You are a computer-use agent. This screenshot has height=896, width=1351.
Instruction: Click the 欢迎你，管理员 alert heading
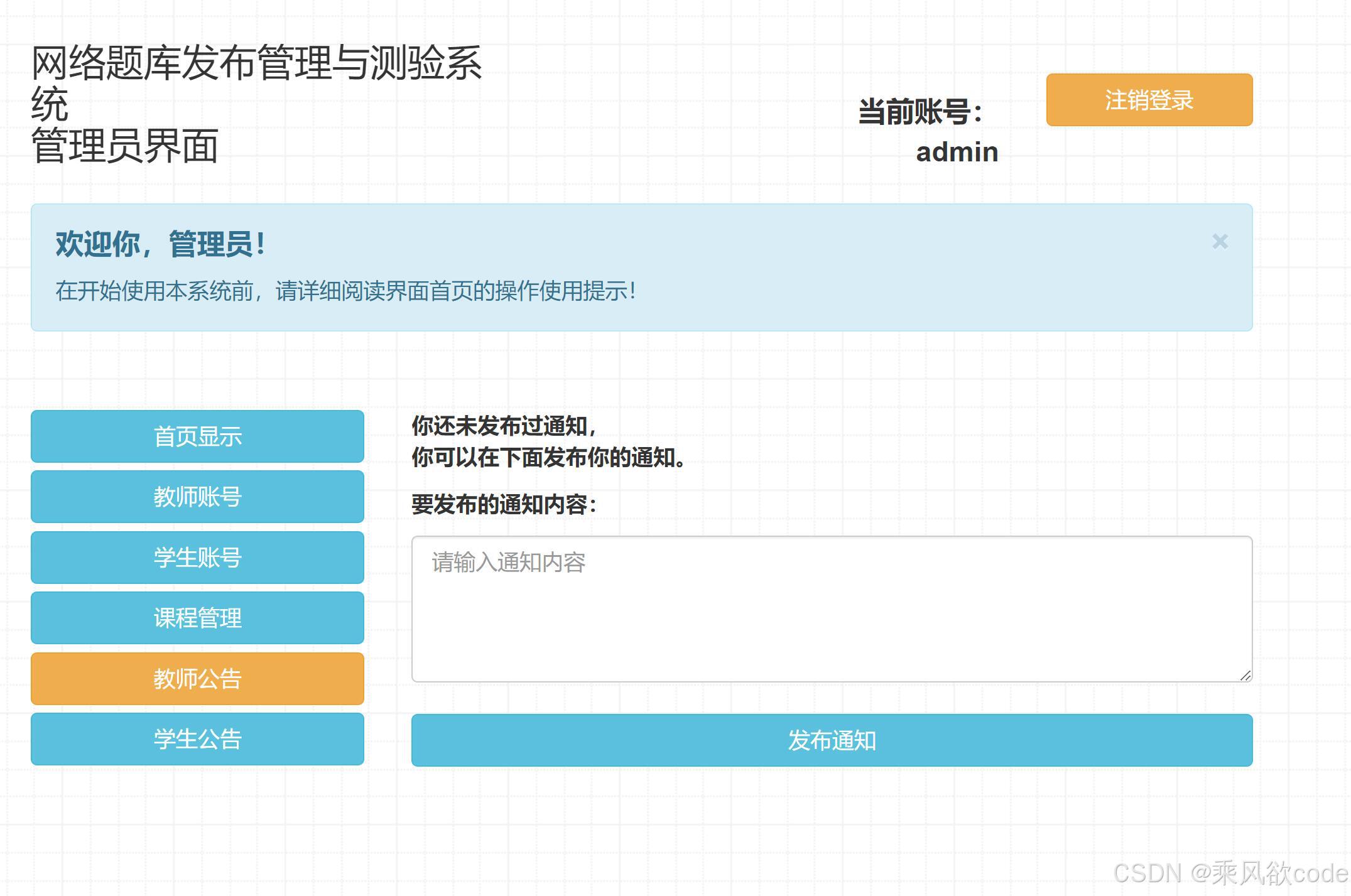[160, 244]
